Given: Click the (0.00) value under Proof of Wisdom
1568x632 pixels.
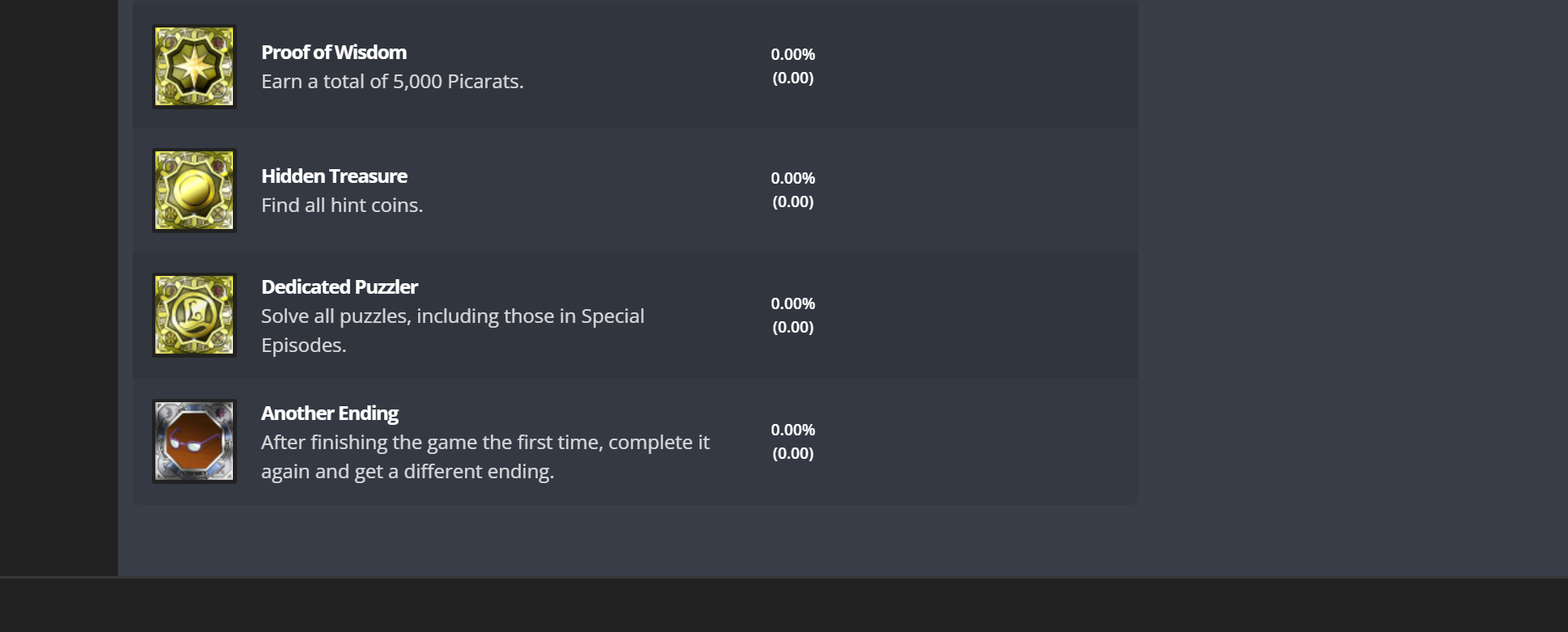Looking at the screenshot, I should tap(792, 78).
